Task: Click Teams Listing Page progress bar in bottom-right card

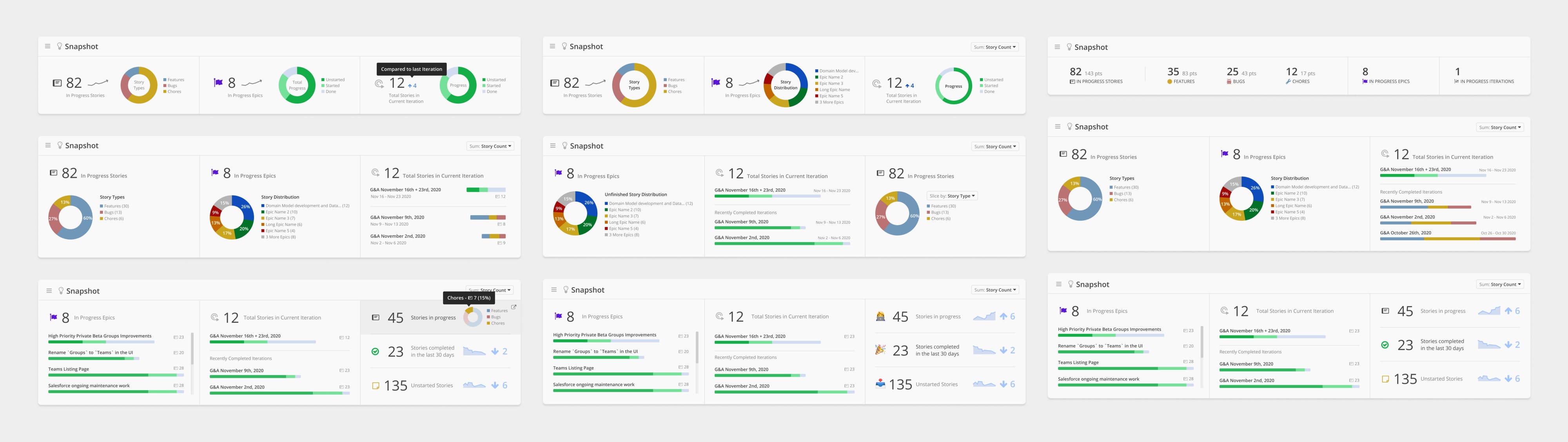Action: pos(1125,368)
